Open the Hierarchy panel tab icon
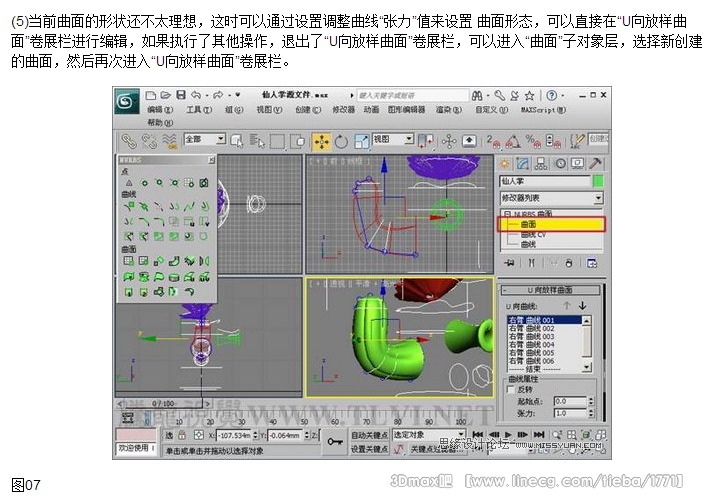 pos(540,164)
